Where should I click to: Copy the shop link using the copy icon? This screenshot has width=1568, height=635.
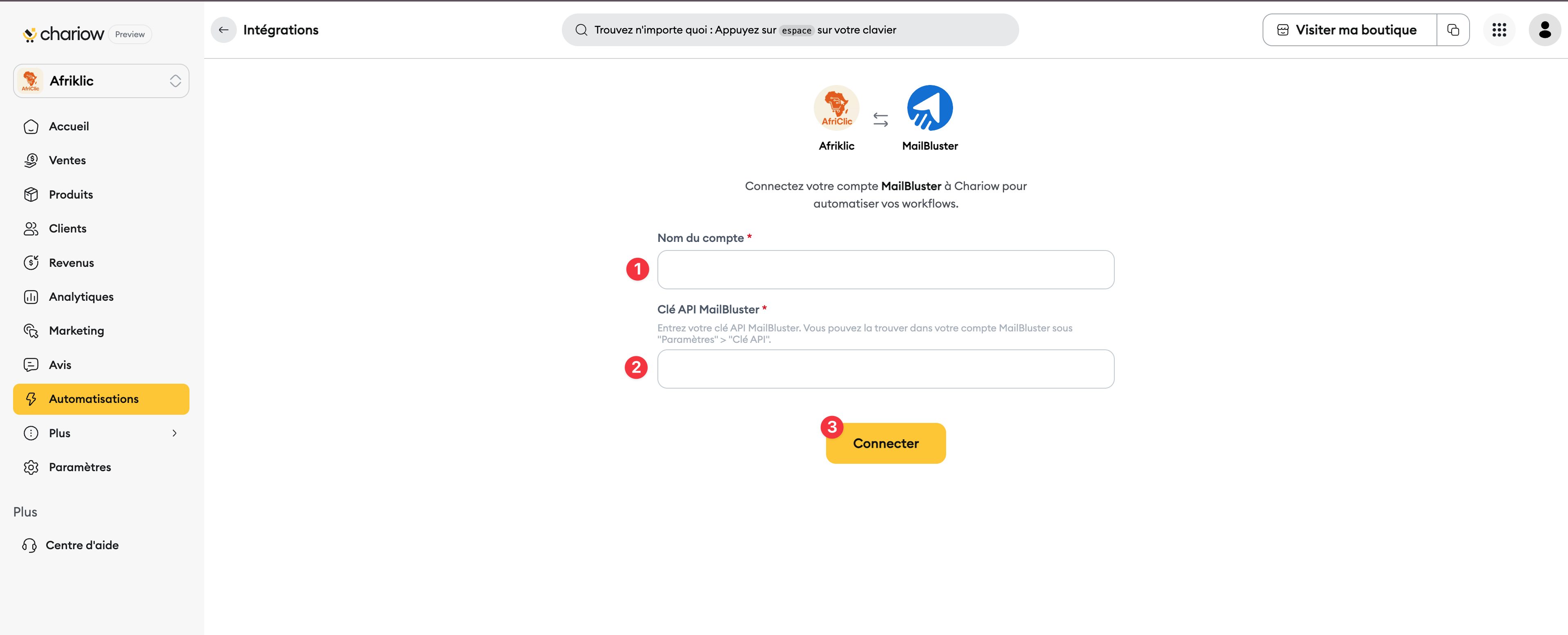[1452, 30]
